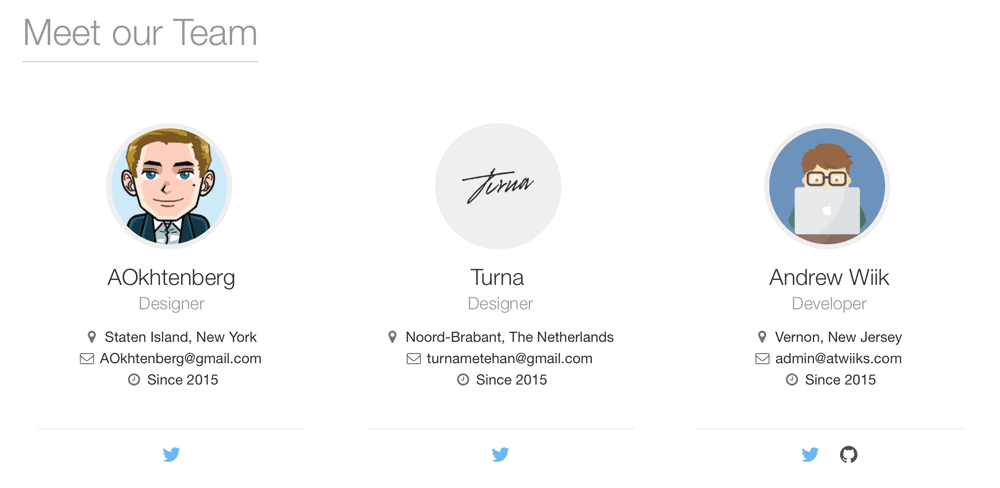Viewport: 1000px width, 488px height.
Task: Click the Andrew Wiik name heading
Action: 829,277
